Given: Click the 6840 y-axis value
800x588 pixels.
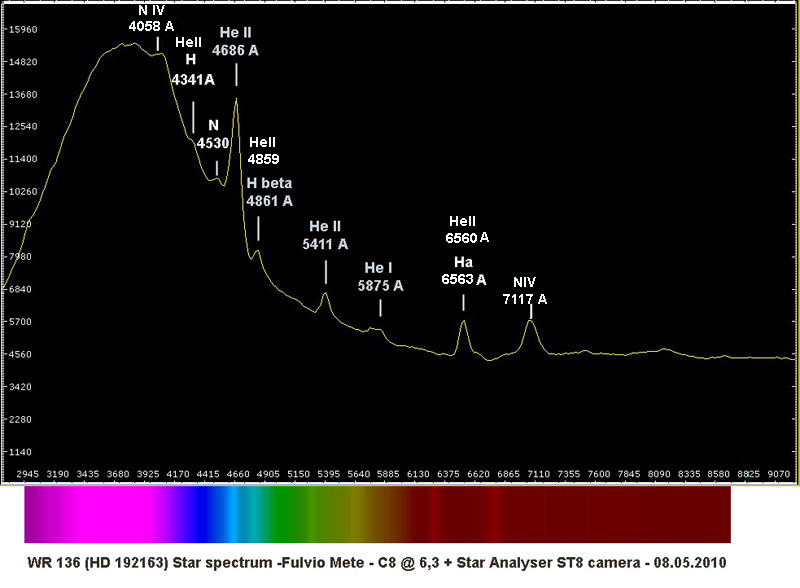Looking at the screenshot, I should (20, 289).
